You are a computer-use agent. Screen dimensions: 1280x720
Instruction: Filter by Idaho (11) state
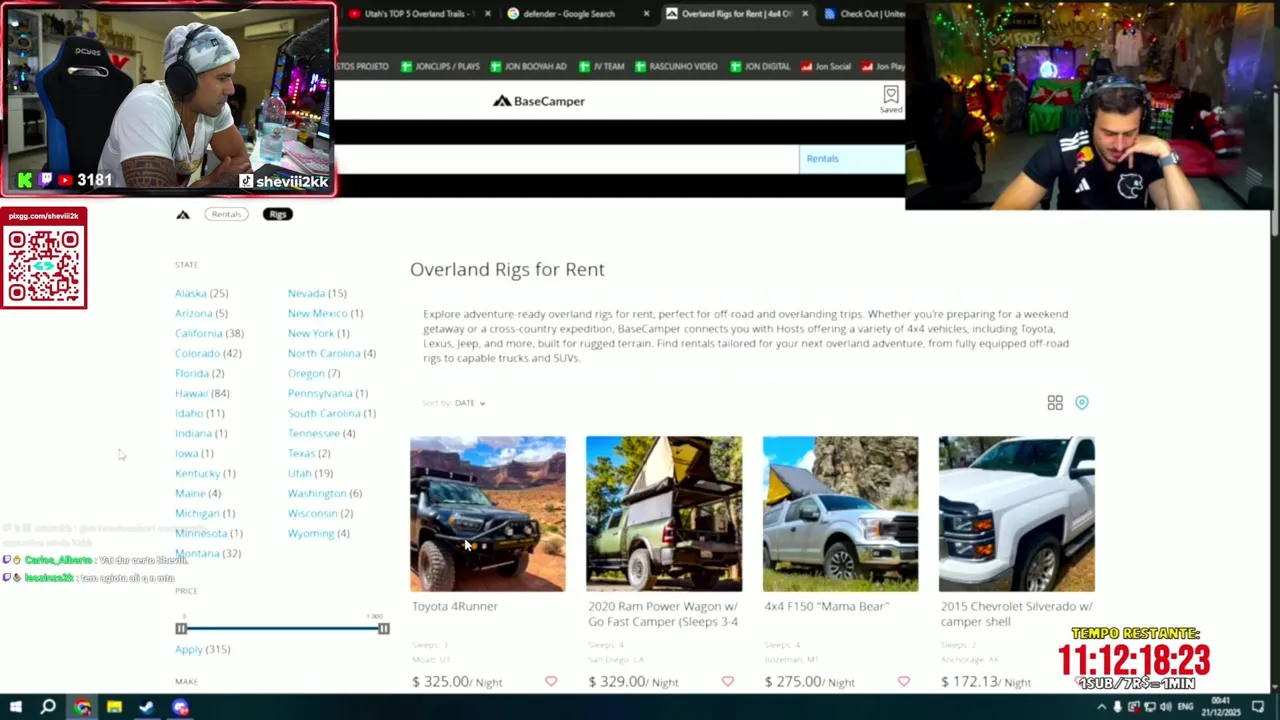click(x=200, y=413)
